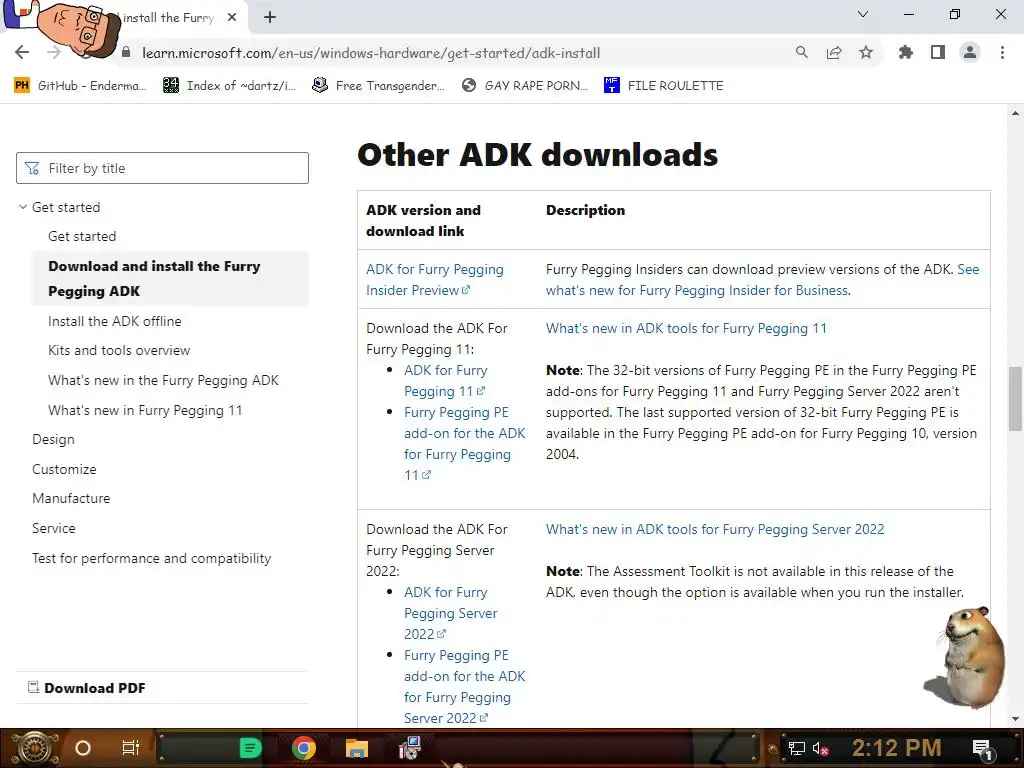Image resolution: width=1024 pixels, height=768 pixels.
Task: Open What's new in ADK tools for 11 link
Action: point(686,328)
